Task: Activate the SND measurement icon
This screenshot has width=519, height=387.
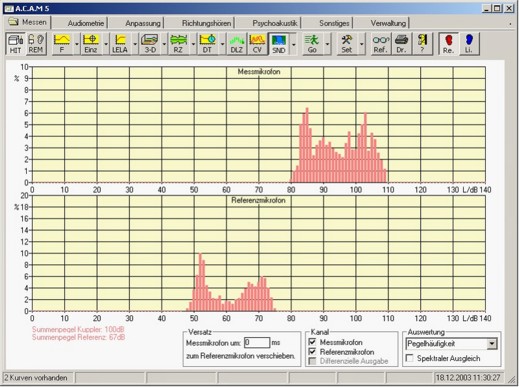Action: 279,44
